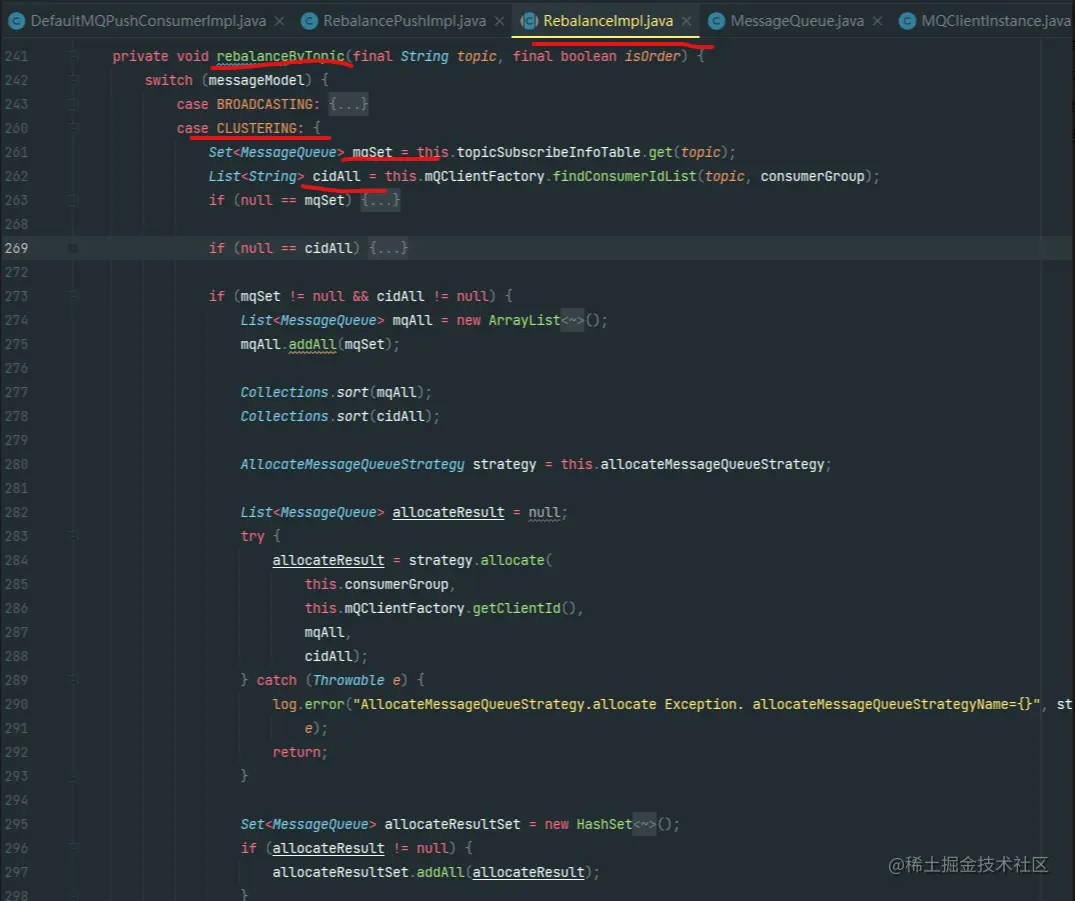Image resolution: width=1075 pixels, height=901 pixels.
Task: Click class icon of MessageQueue.java tab
Action: [716, 21]
